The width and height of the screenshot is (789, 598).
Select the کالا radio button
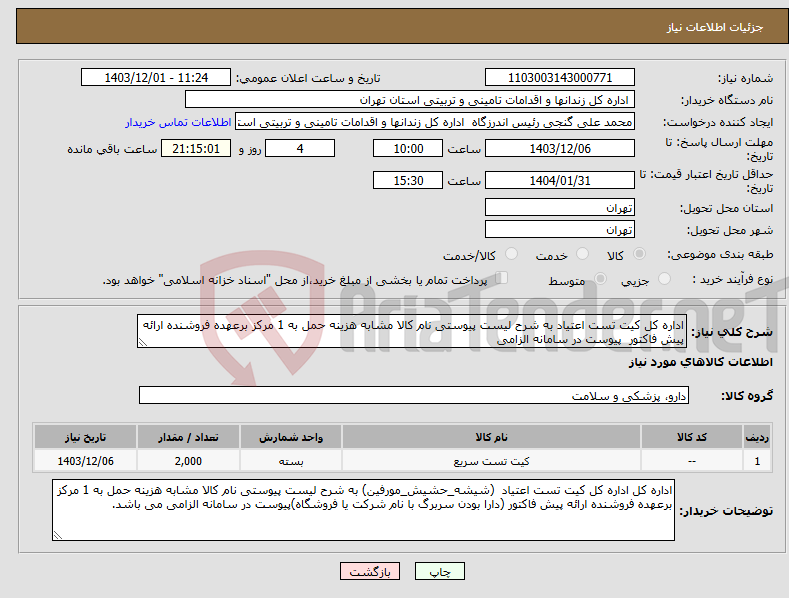click(639, 254)
